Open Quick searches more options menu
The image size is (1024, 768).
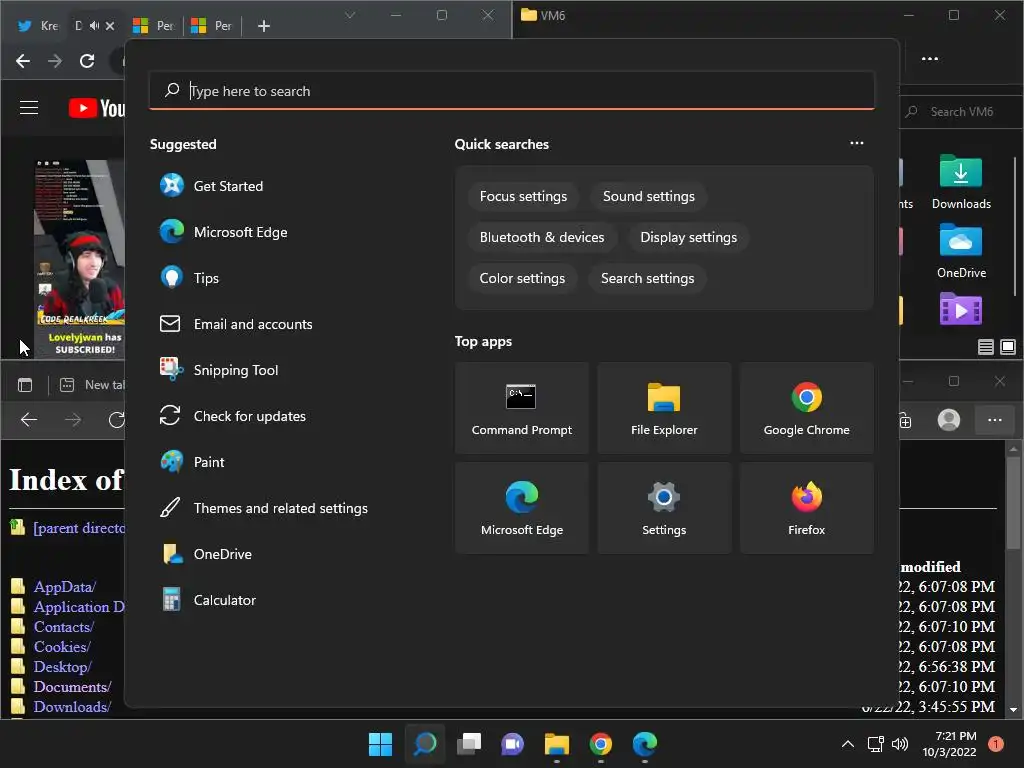(x=856, y=143)
